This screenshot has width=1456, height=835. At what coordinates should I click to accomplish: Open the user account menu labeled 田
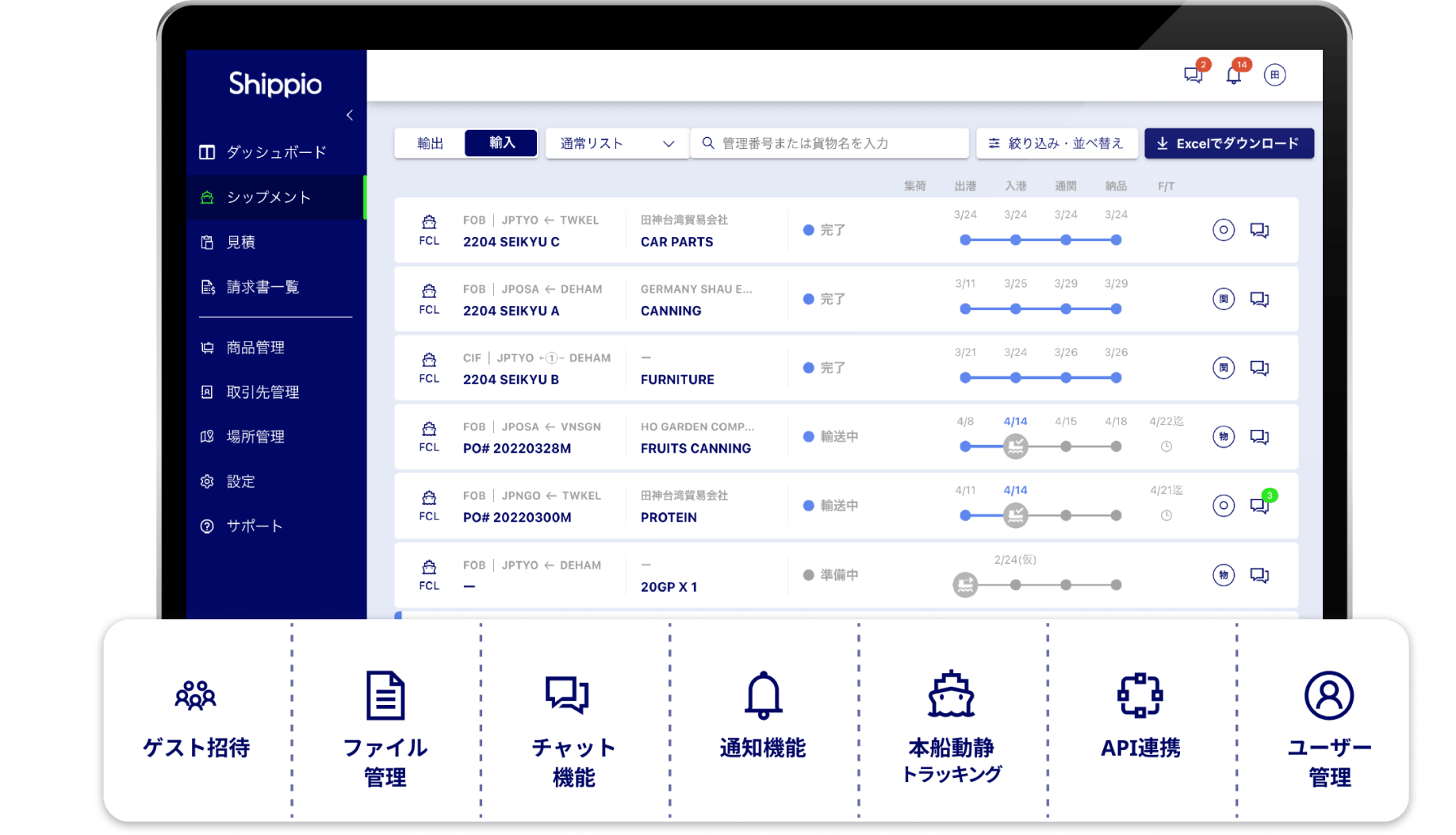click(x=1275, y=74)
